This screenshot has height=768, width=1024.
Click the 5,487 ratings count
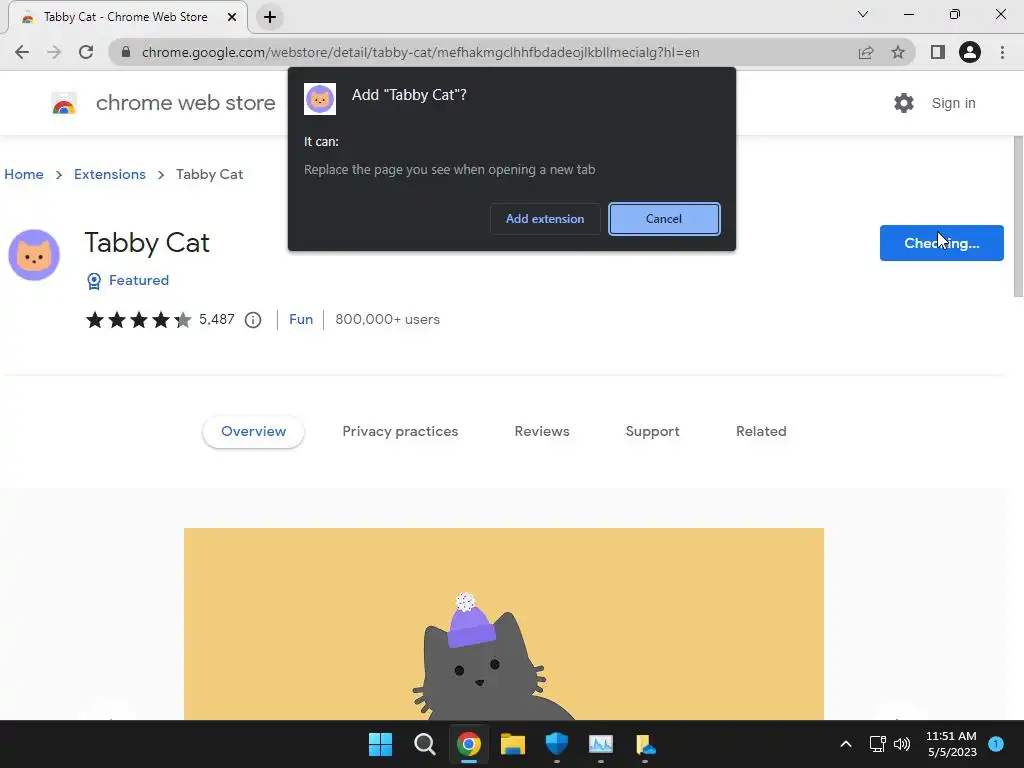point(217,319)
